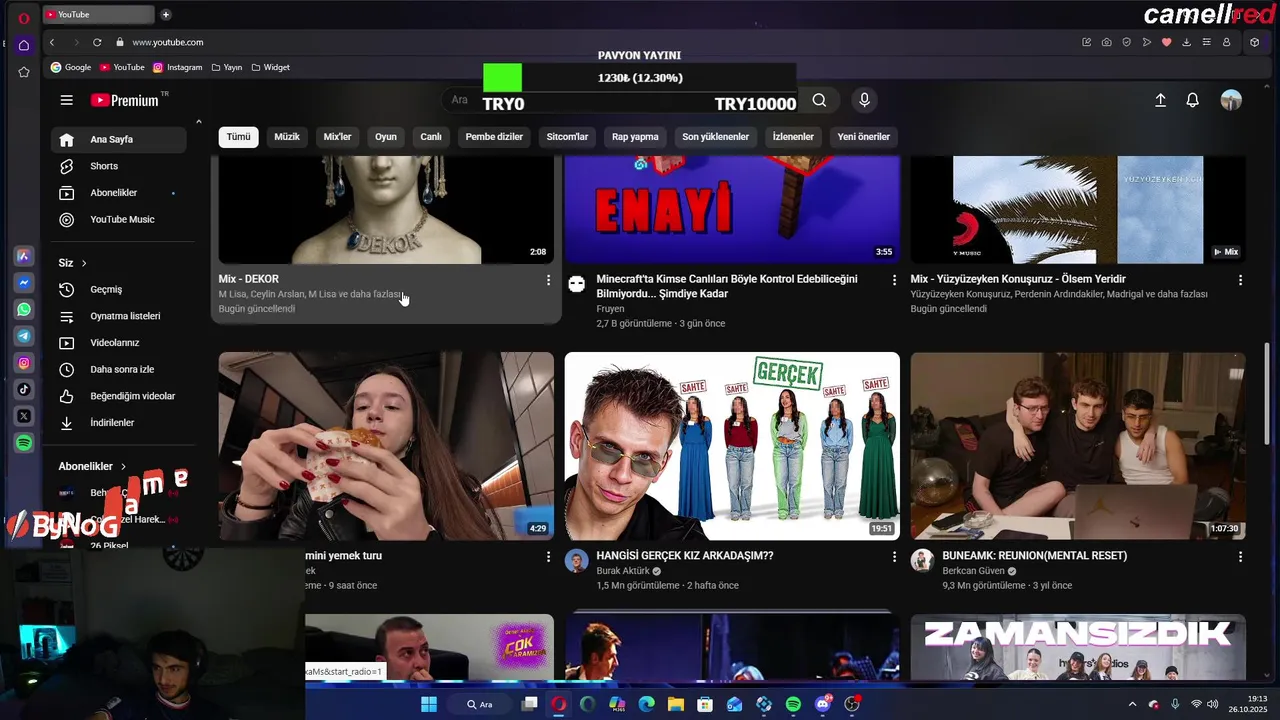Open the YouTube account avatar menu

pyautogui.click(x=1231, y=100)
